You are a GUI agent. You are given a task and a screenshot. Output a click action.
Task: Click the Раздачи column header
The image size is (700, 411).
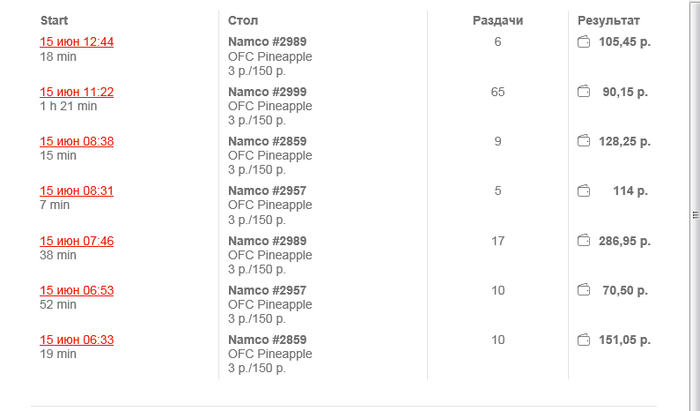(x=498, y=20)
